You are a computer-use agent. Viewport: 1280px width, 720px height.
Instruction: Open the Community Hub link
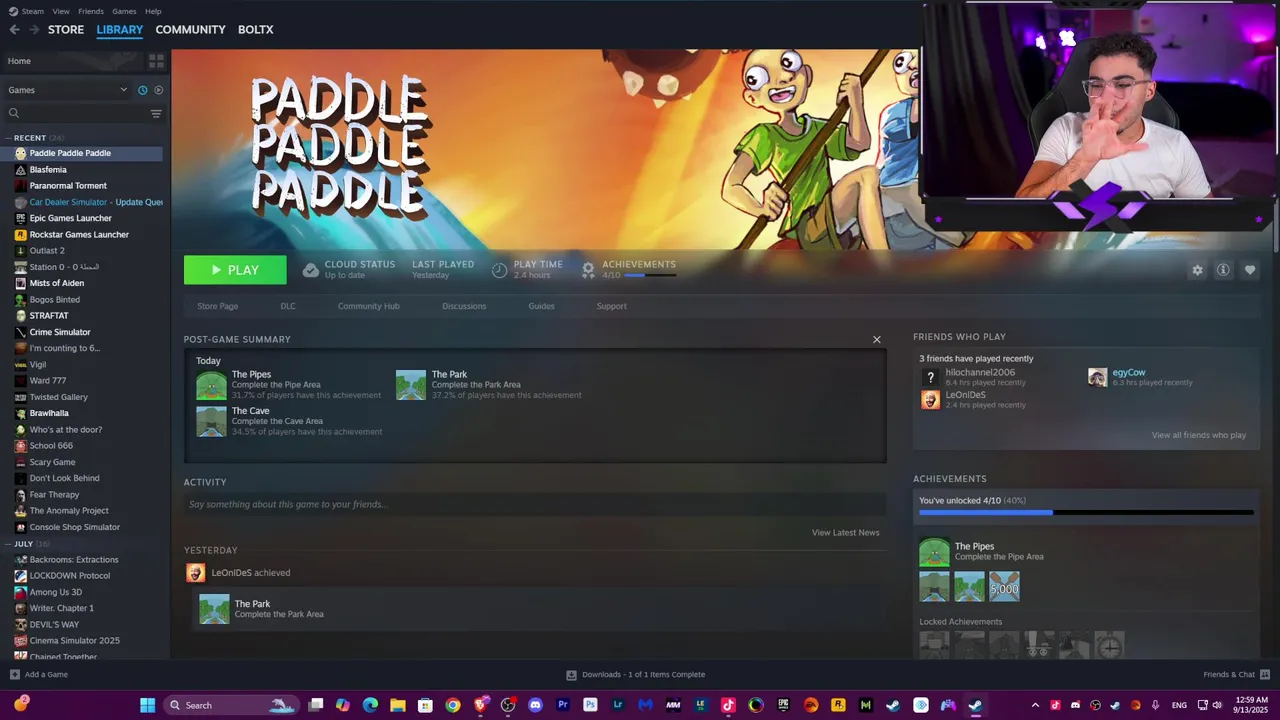[x=369, y=306]
